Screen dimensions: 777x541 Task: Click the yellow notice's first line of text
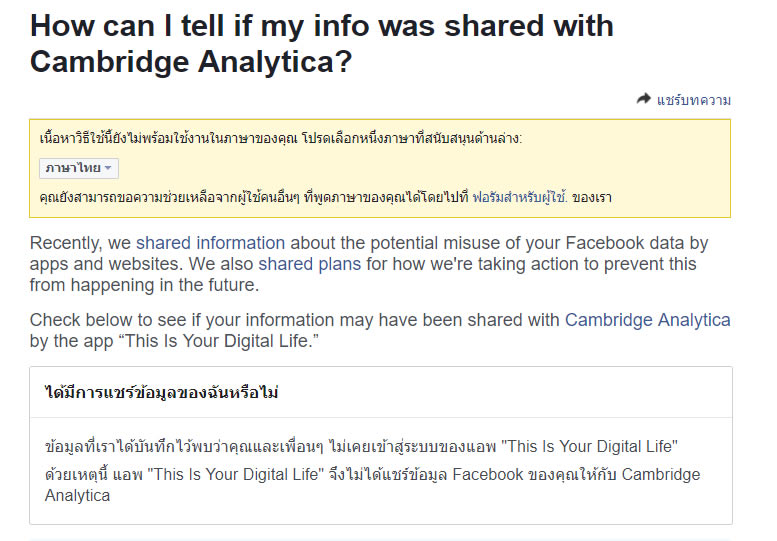tap(280, 138)
